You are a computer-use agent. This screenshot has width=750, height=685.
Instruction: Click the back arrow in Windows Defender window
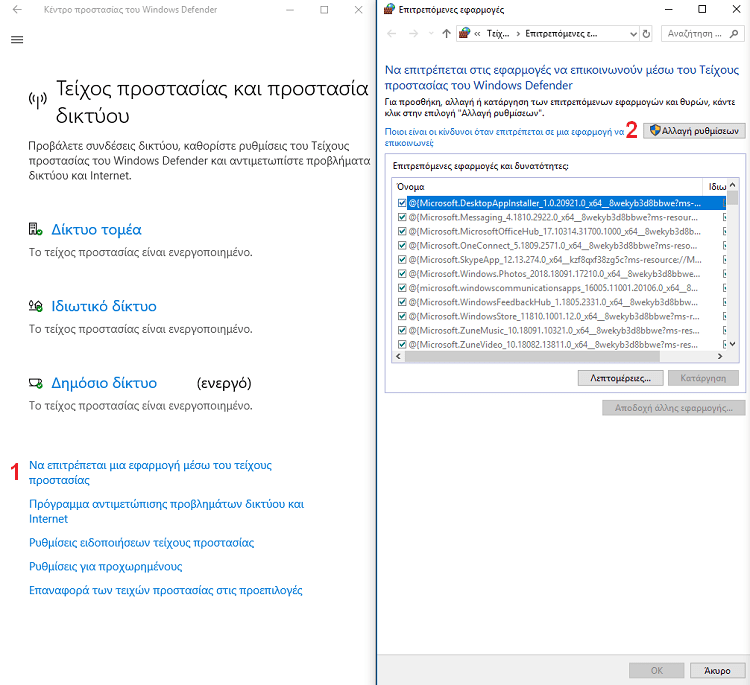tap(17, 10)
